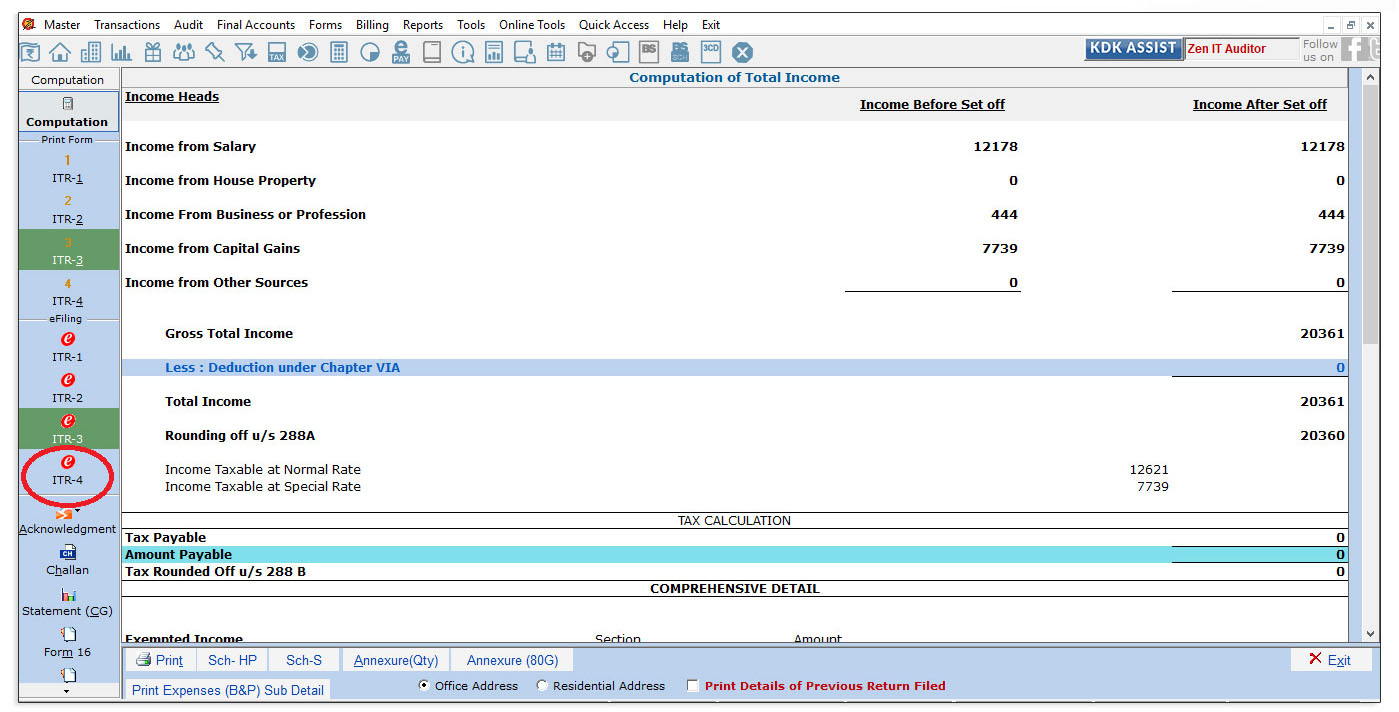The image size is (1399, 712).
Task: Click vertical scrollbar up arrow
Action: point(1369,77)
